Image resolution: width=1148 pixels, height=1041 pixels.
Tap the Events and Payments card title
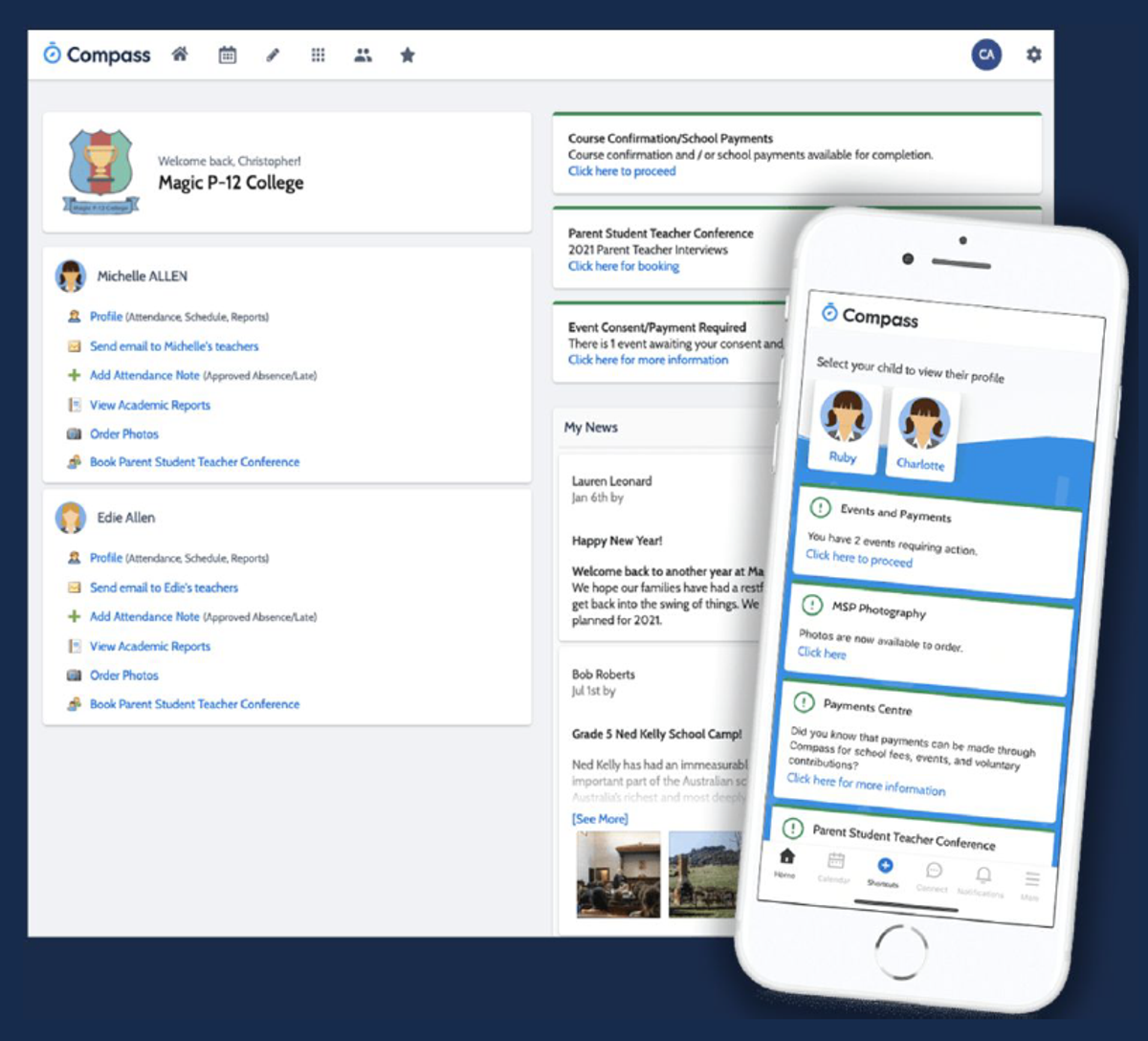(x=895, y=513)
